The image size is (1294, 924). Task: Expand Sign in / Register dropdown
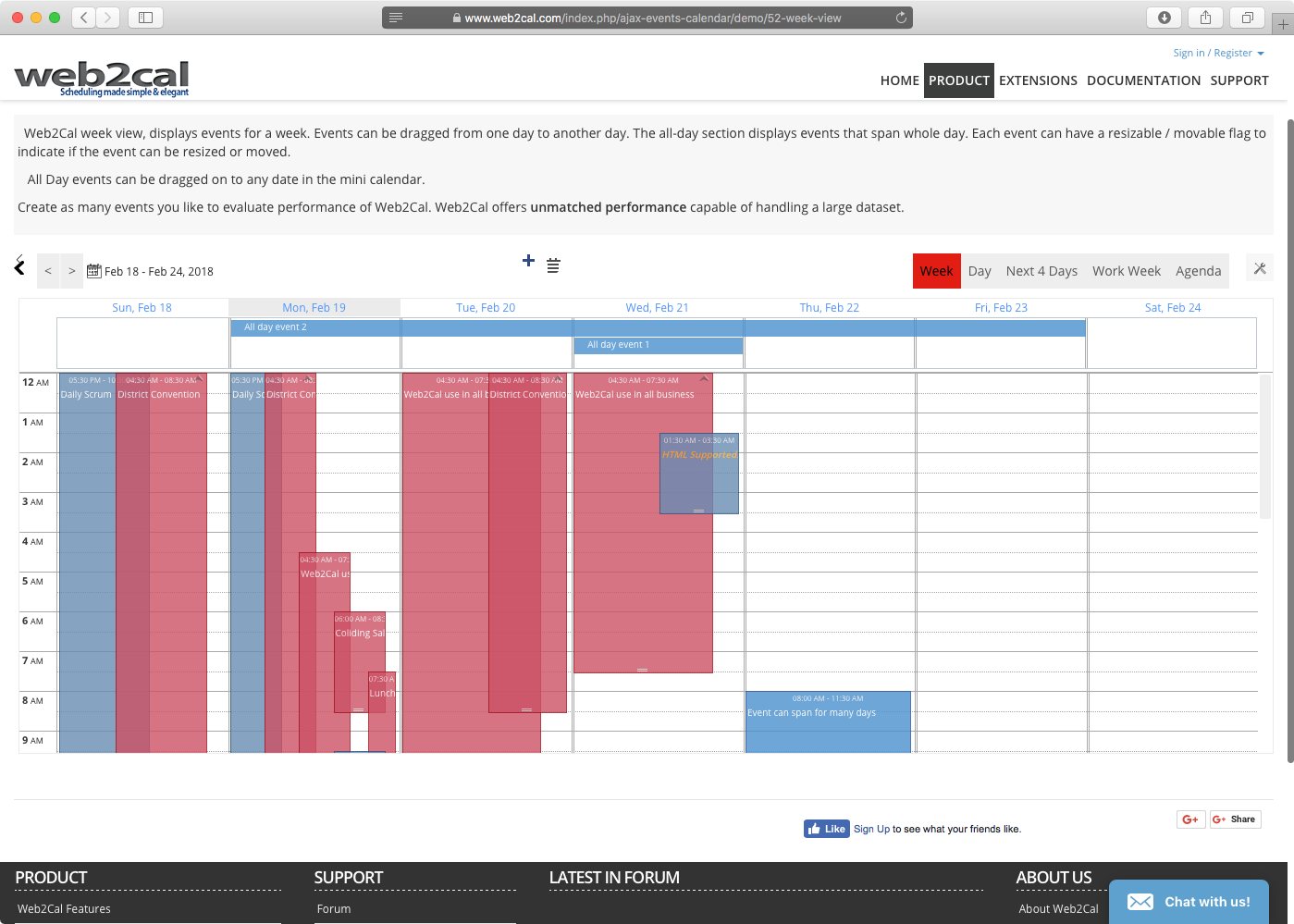[x=1218, y=53]
